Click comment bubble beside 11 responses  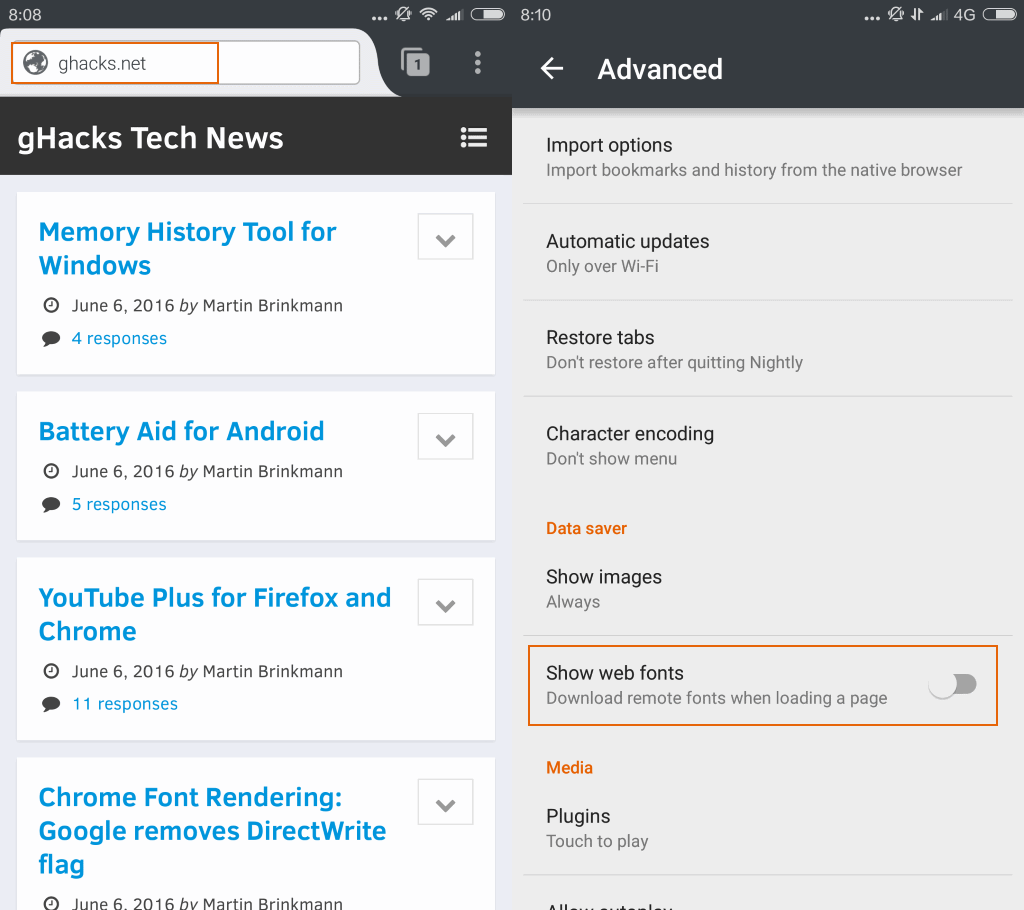click(51, 704)
